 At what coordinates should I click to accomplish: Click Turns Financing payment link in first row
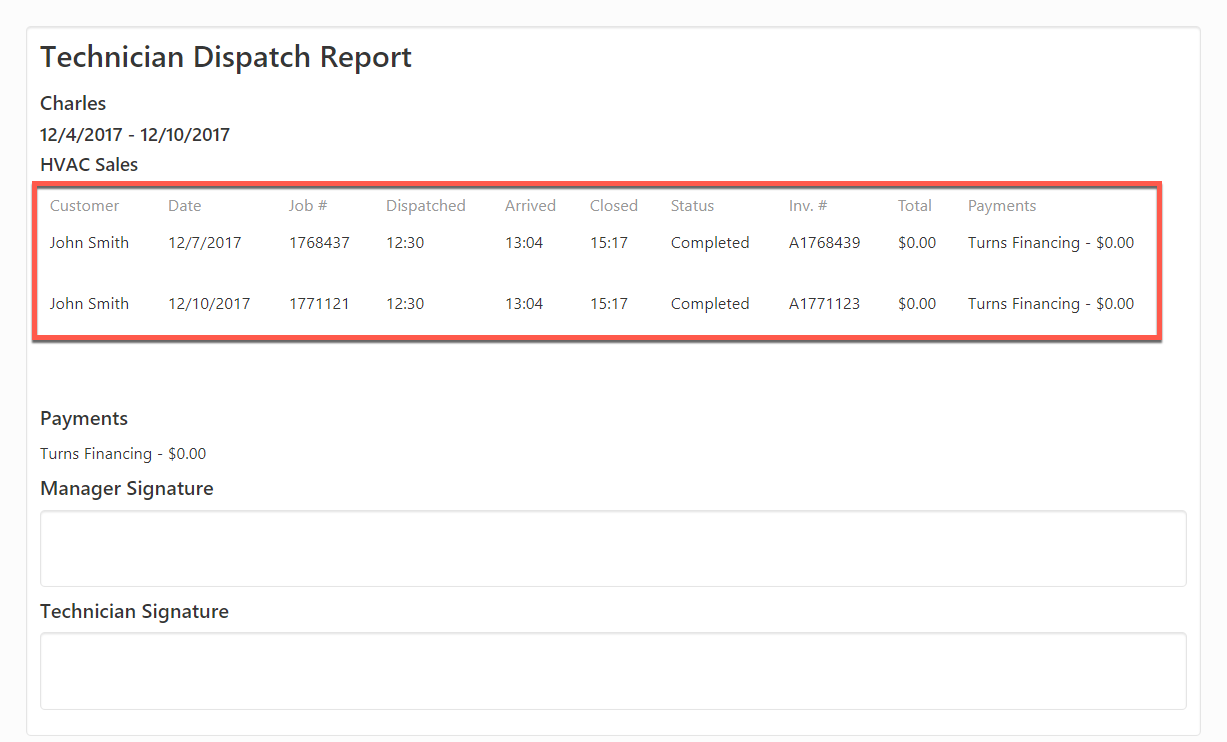coord(1050,242)
